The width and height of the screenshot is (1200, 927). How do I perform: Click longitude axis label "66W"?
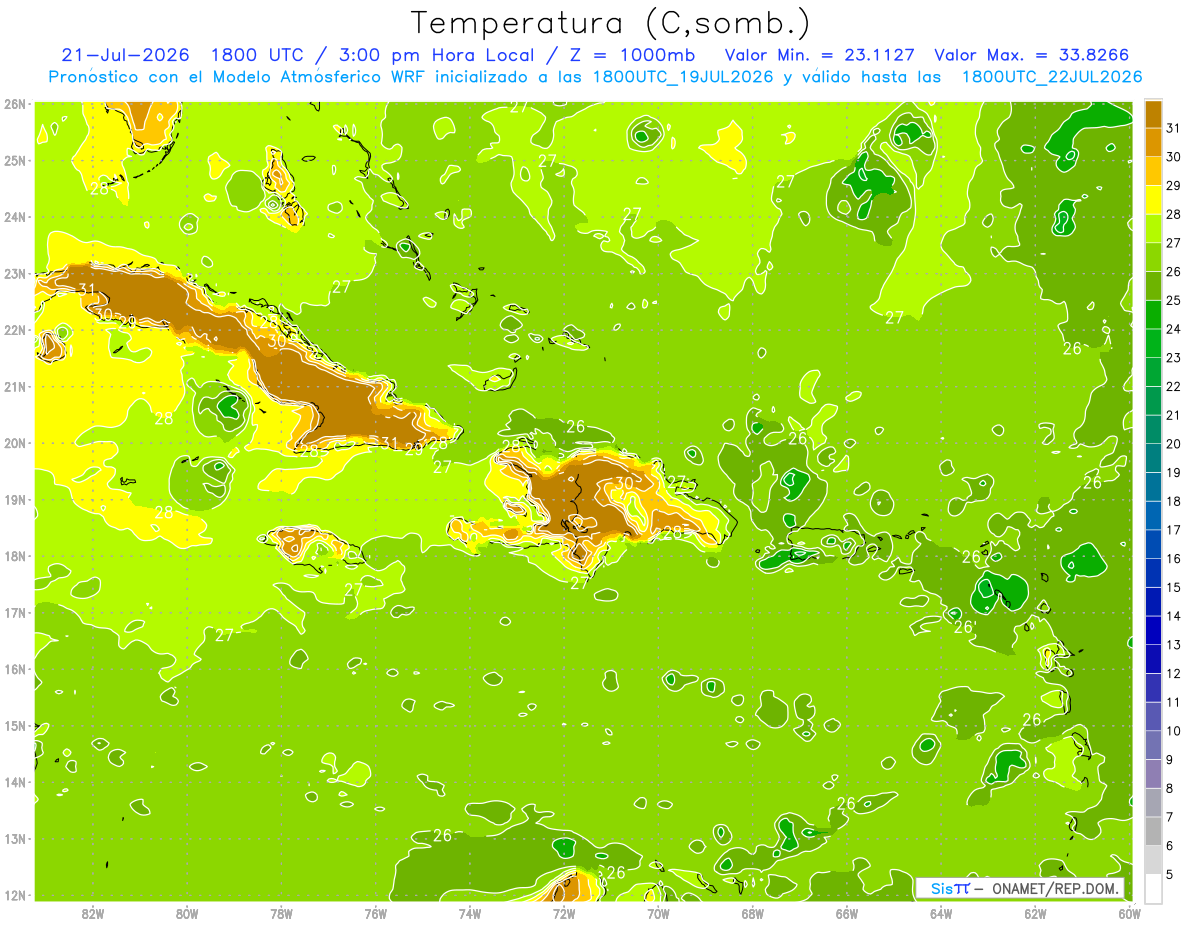pyautogui.click(x=847, y=913)
